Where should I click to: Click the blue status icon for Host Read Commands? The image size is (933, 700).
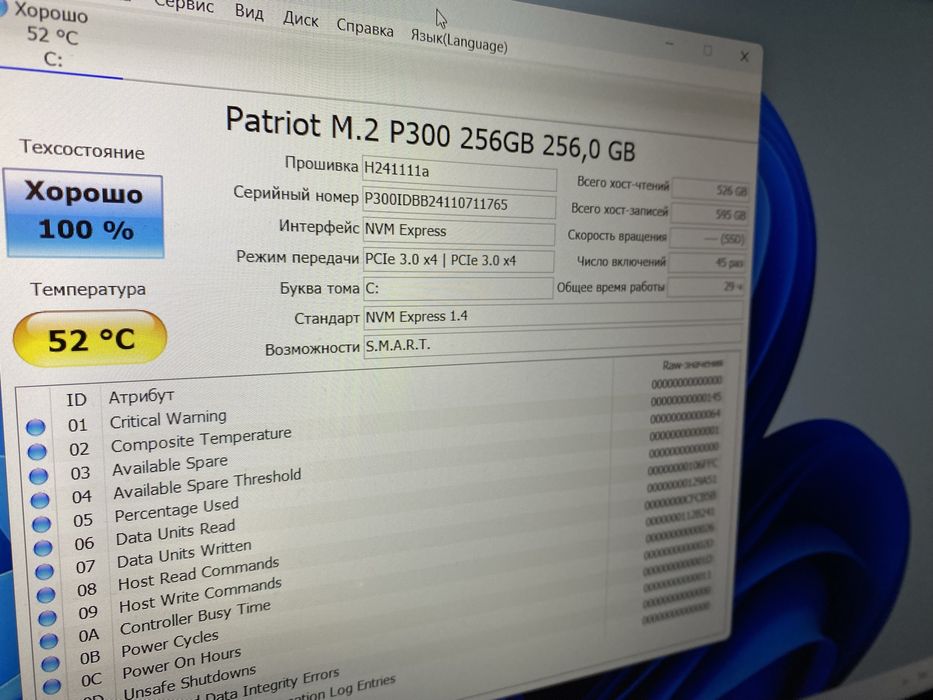(x=46, y=595)
